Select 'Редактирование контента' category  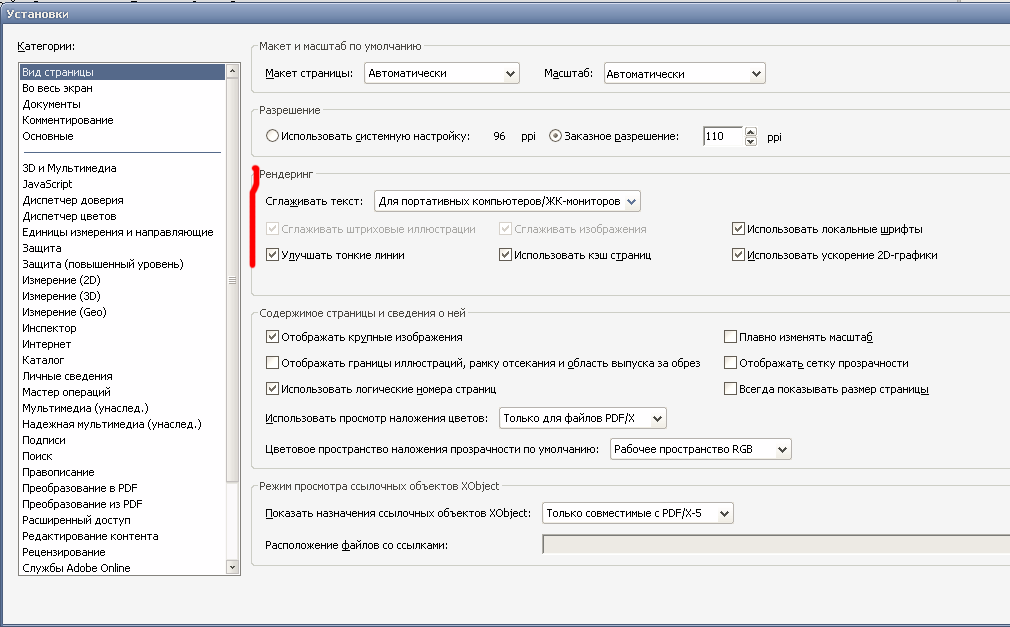(90, 536)
